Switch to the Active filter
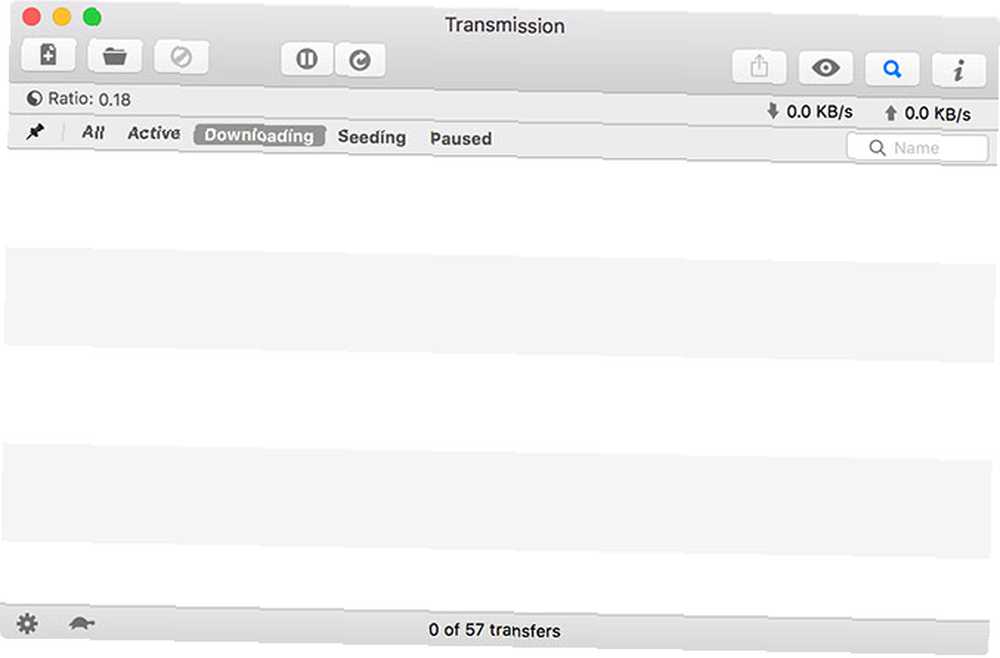Image resolution: width=1000 pixels, height=658 pixels. tap(154, 133)
